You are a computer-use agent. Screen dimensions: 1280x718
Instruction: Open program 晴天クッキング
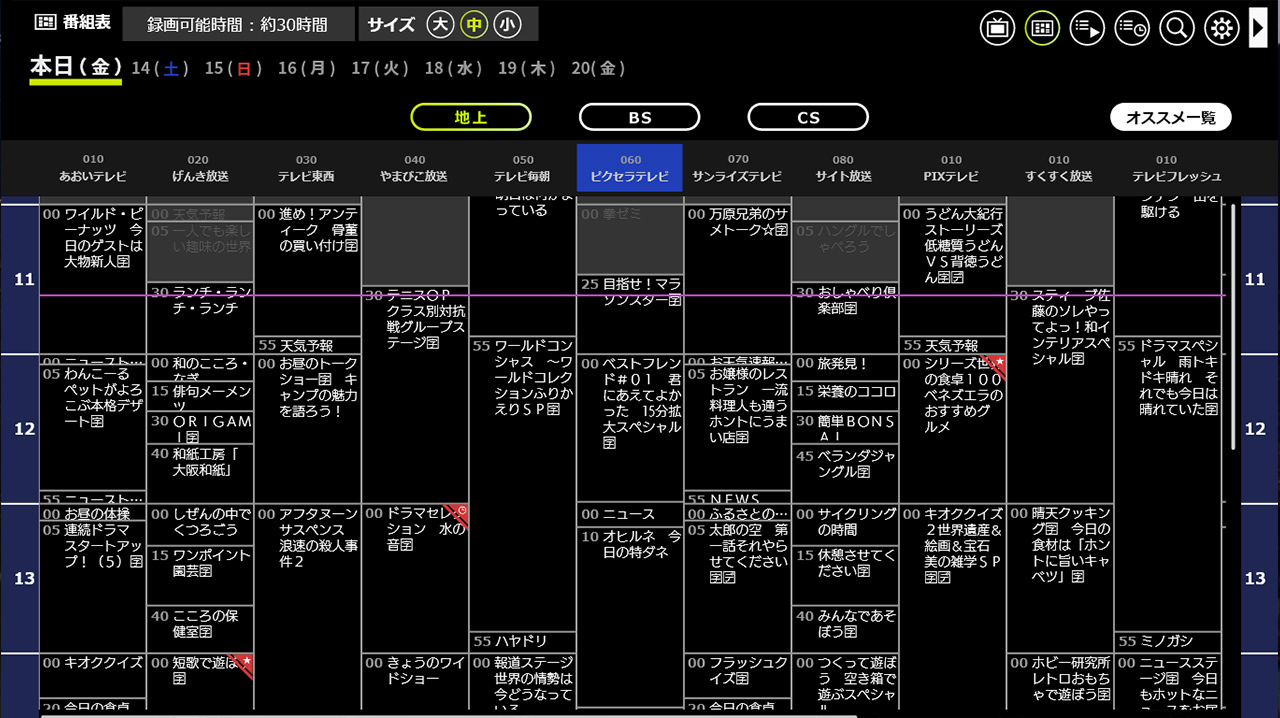pos(1060,579)
